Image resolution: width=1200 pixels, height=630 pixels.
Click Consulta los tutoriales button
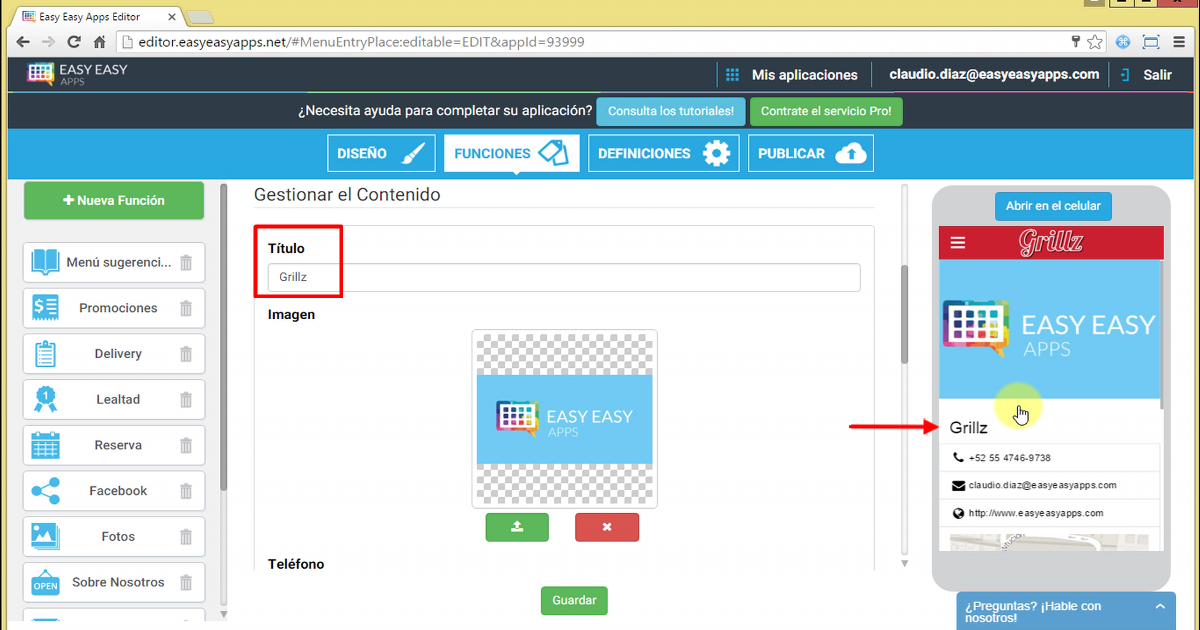pos(670,112)
